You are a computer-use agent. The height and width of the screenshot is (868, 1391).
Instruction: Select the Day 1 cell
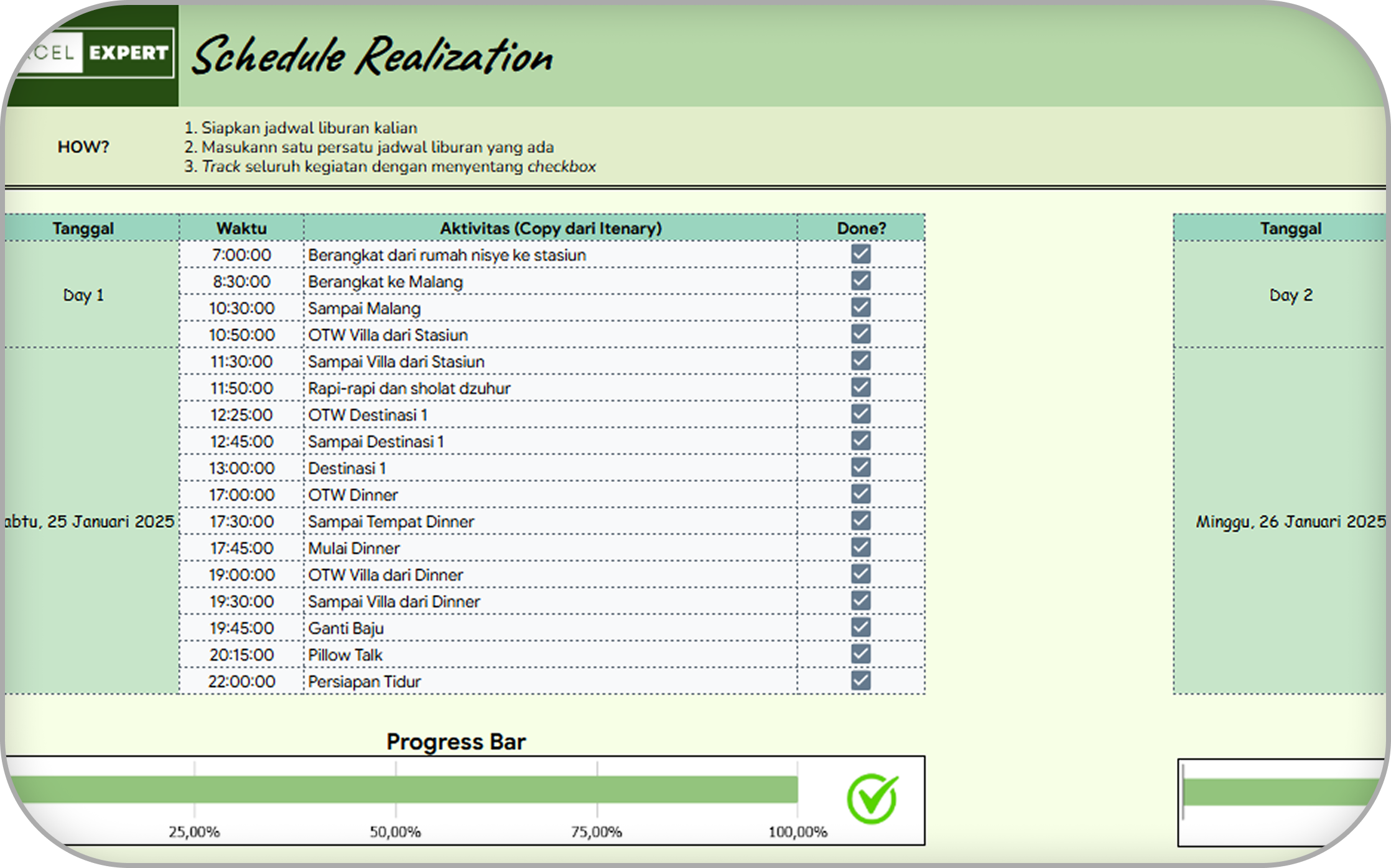tap(83, 295)
